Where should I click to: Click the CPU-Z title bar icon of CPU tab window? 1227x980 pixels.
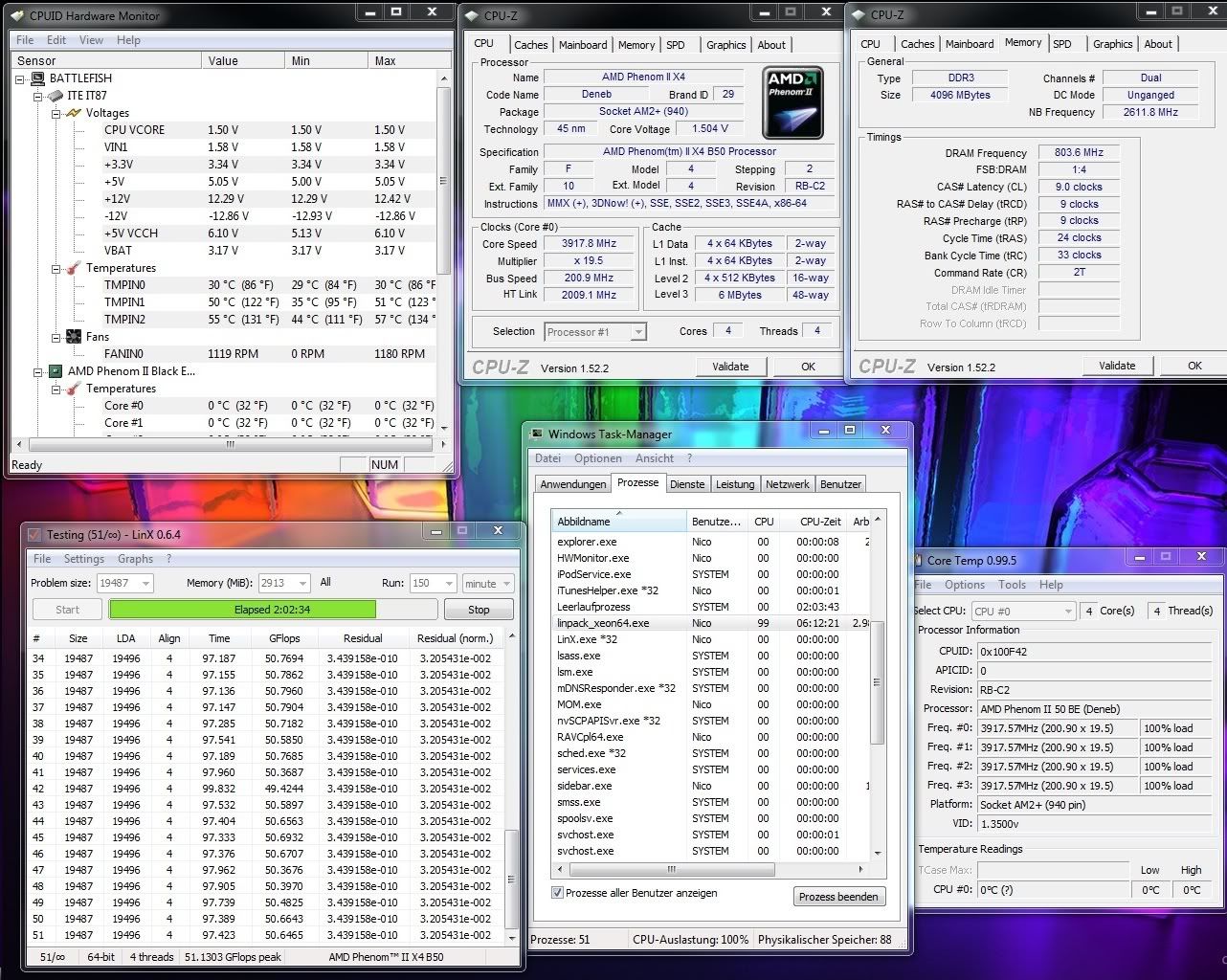point(473,15)
